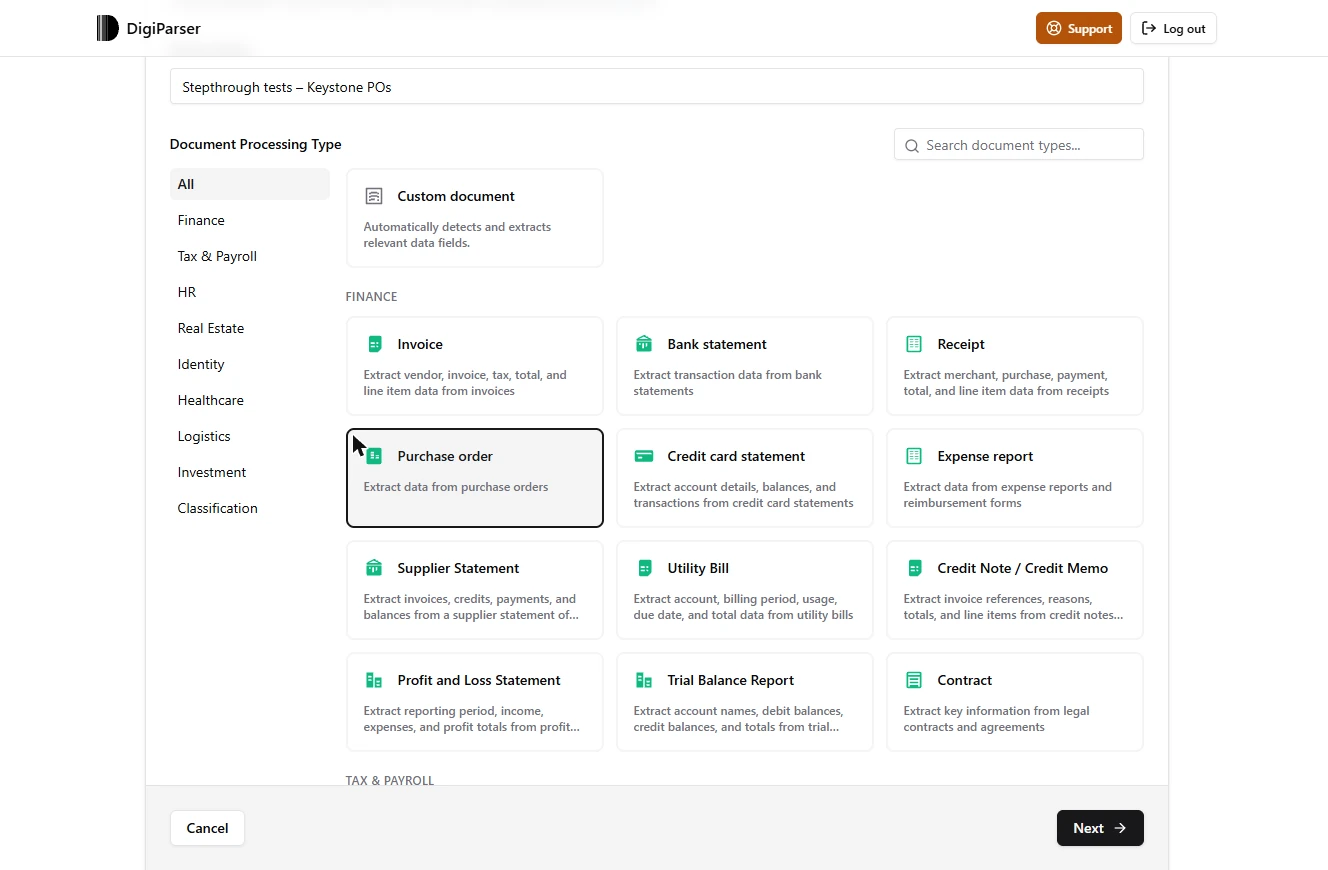The width and height of the screenshot is (1328, 870).
Task: Select the Finance category filter
Action: pyautogui.click(x=250, y=220)
